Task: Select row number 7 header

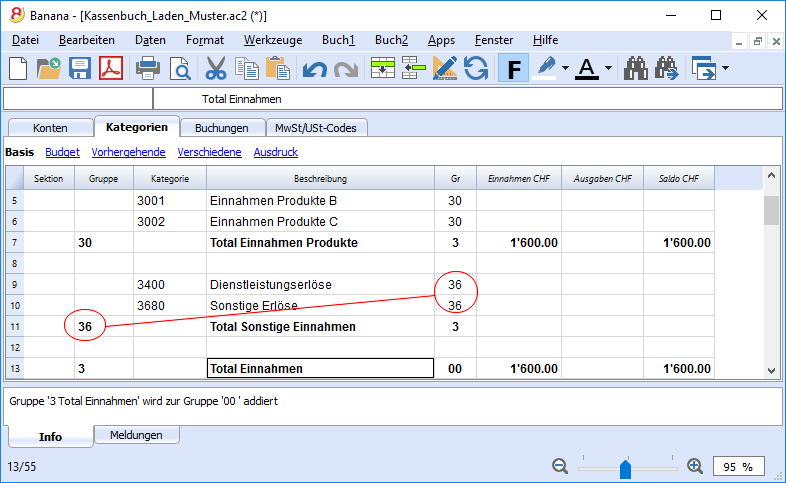Action: (x=15, y=243)
